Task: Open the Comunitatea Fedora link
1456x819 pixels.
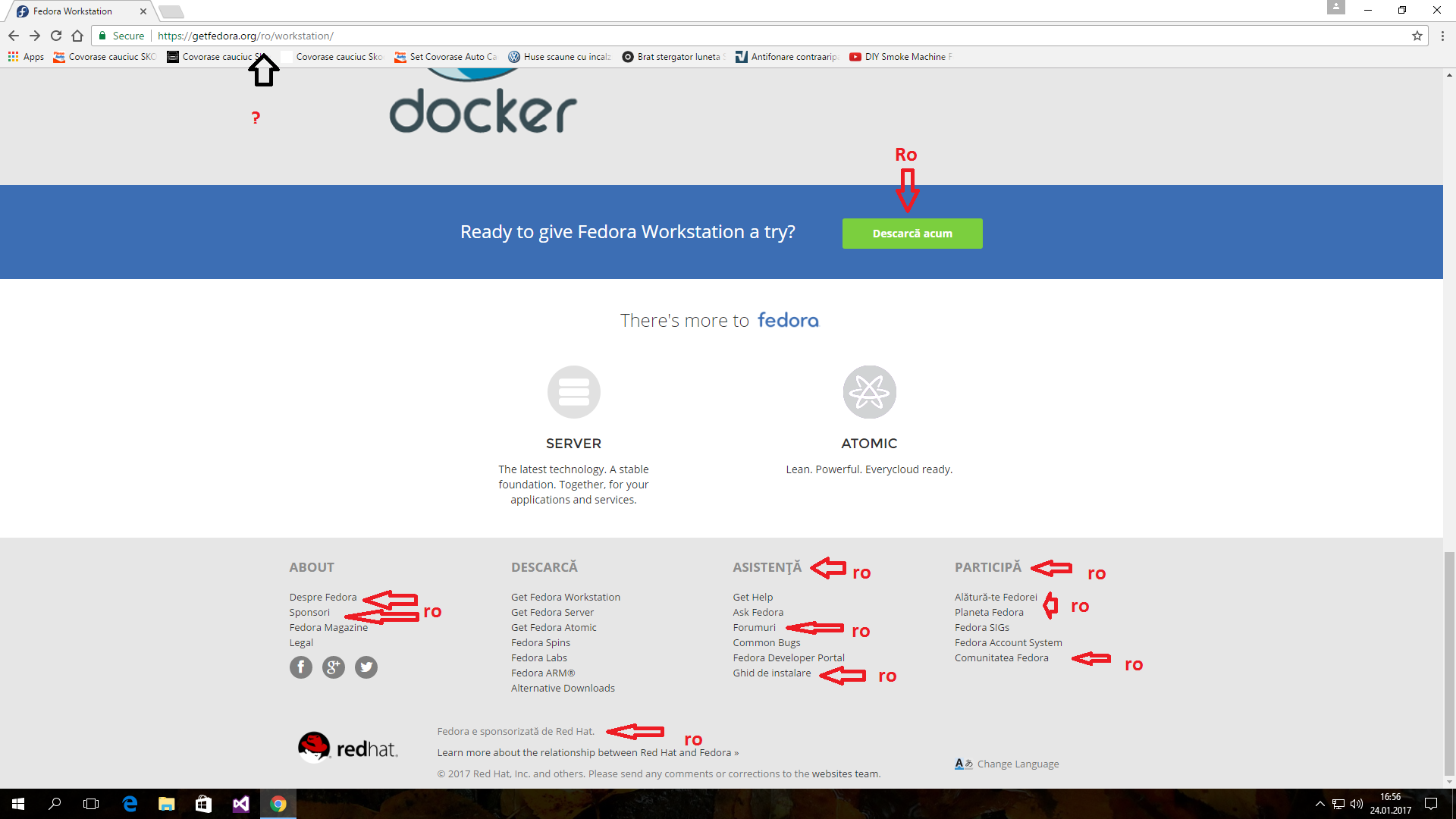Action: tap(1002, 658)
